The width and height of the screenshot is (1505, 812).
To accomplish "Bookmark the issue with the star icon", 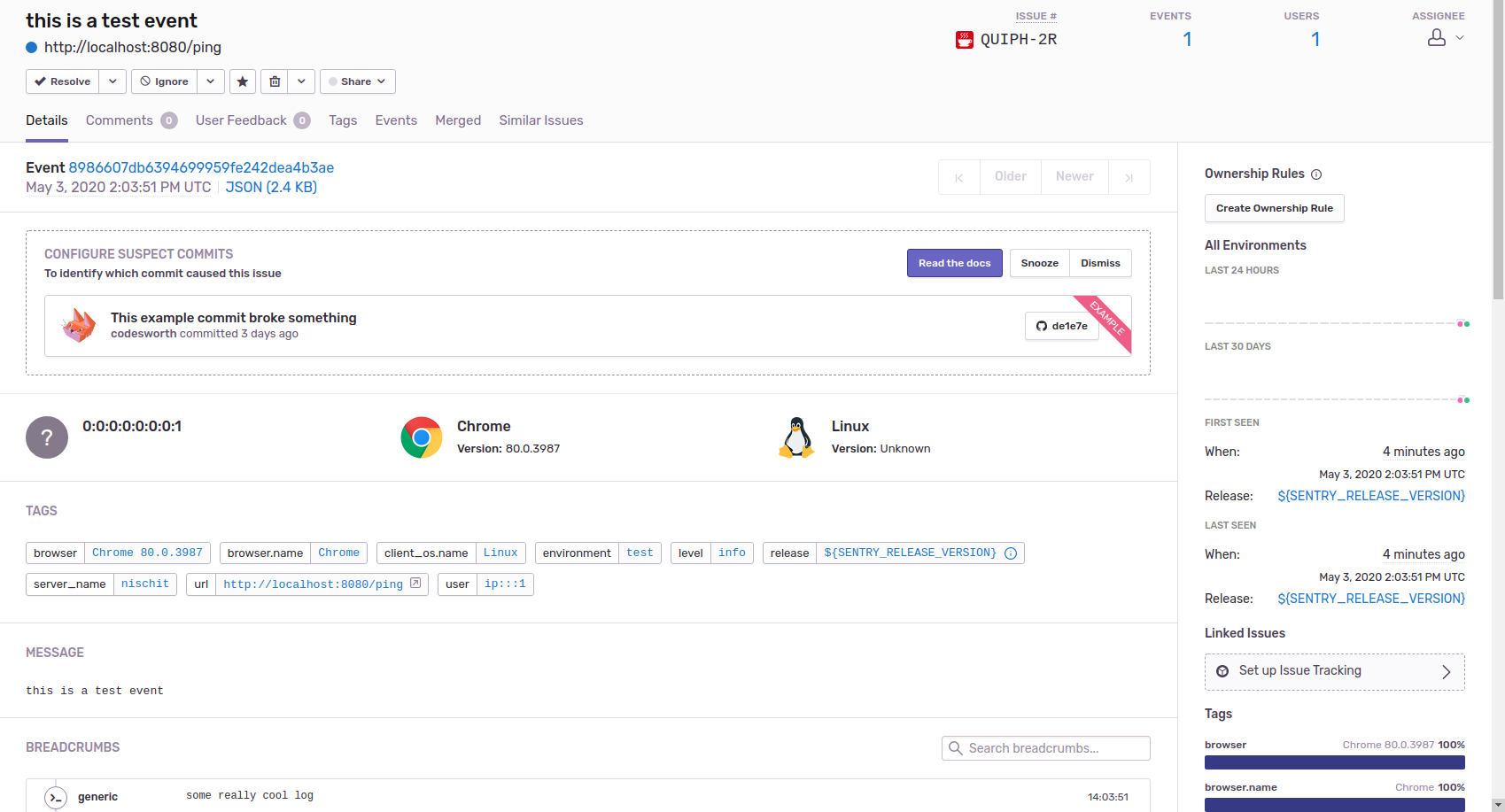I will pyautogui.click(x=243, y=81).
